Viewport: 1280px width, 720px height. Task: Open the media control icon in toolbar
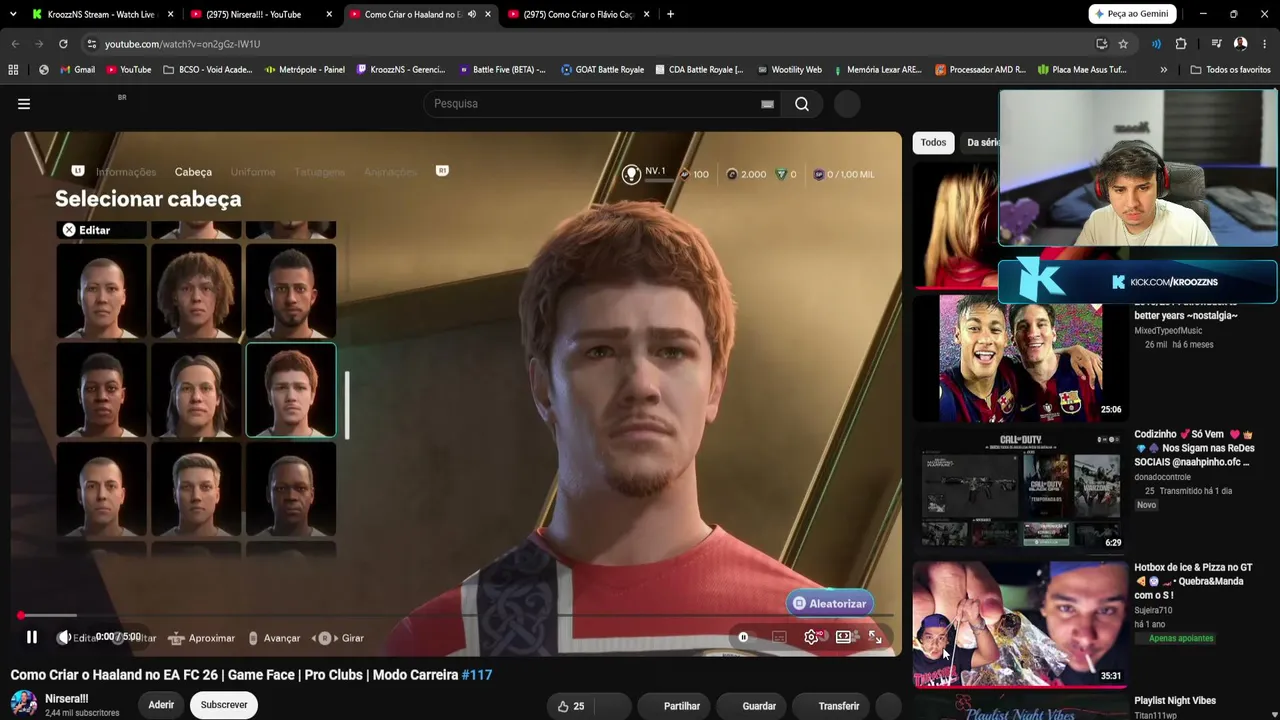tap(1216, 44)
